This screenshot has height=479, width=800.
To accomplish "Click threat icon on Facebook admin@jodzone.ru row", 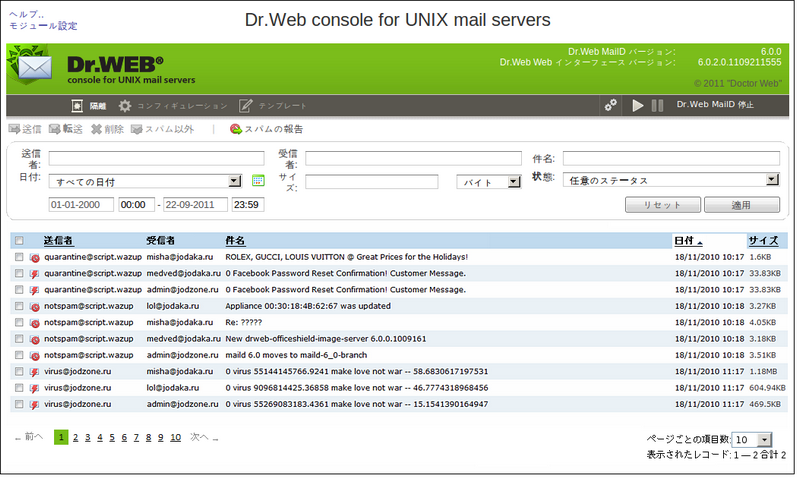I will [x=35, y=290].
